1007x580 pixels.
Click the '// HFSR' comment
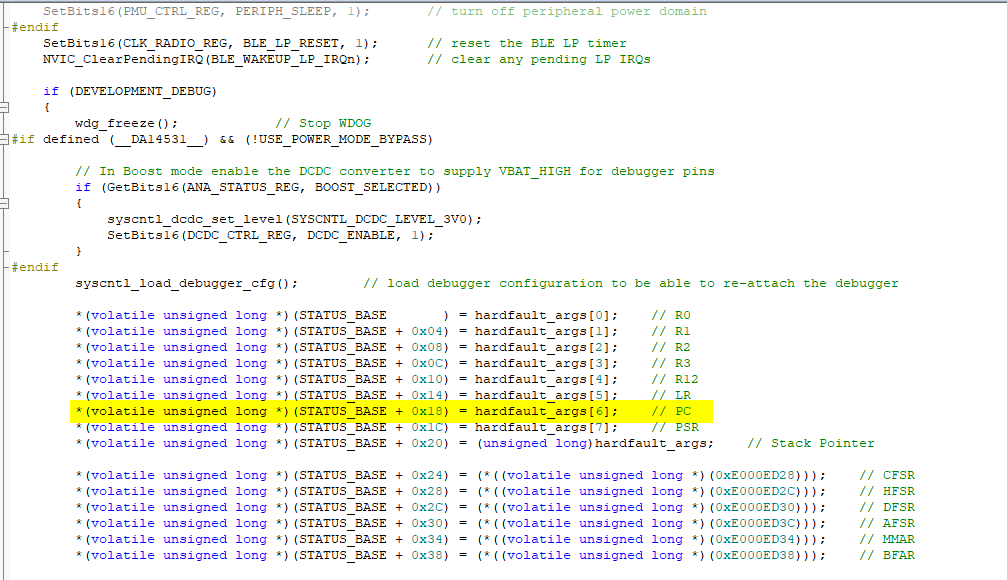click(x=888, y=491)
